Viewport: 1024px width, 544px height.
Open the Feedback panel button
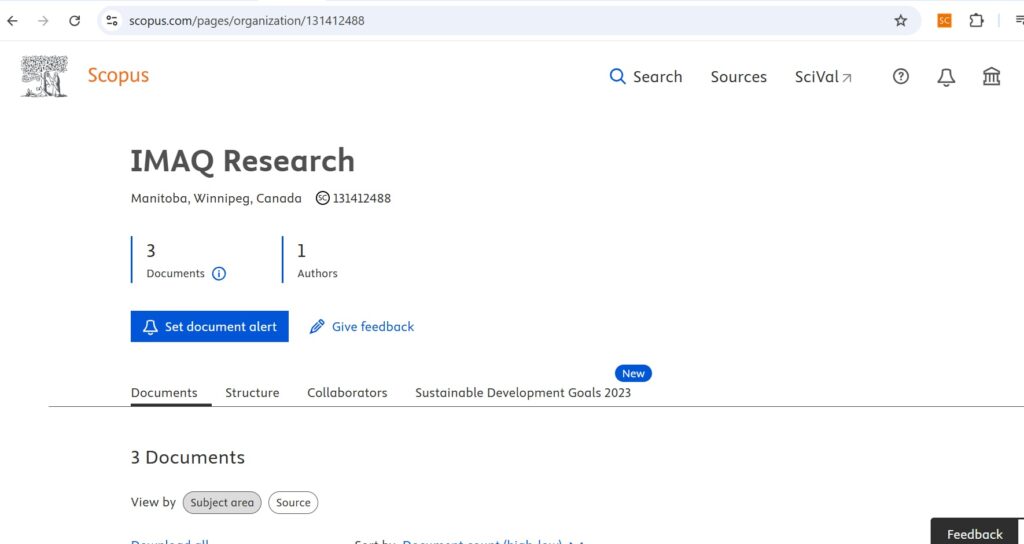click(x=974, y=534)
